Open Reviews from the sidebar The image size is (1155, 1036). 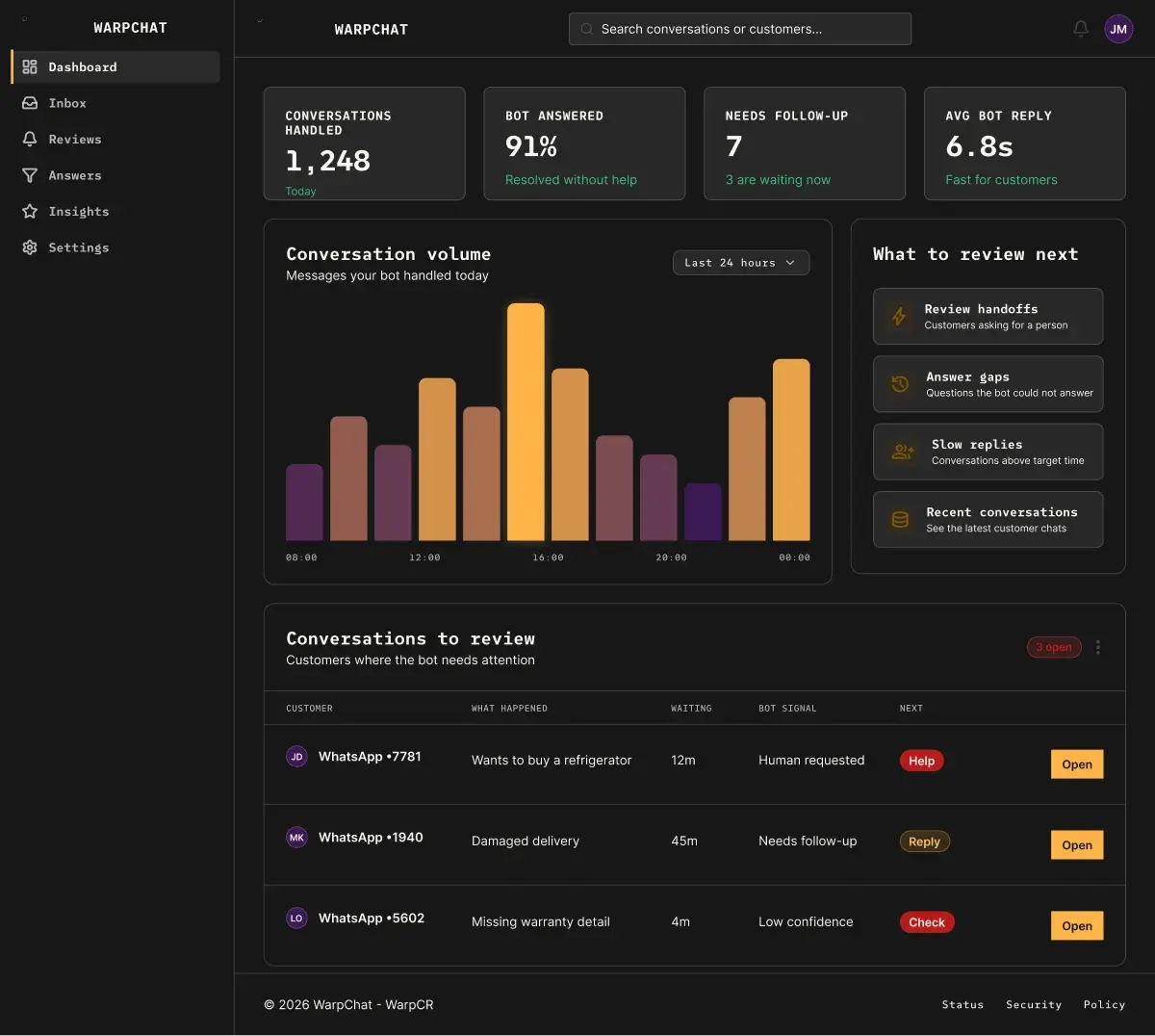pos(115,140)
